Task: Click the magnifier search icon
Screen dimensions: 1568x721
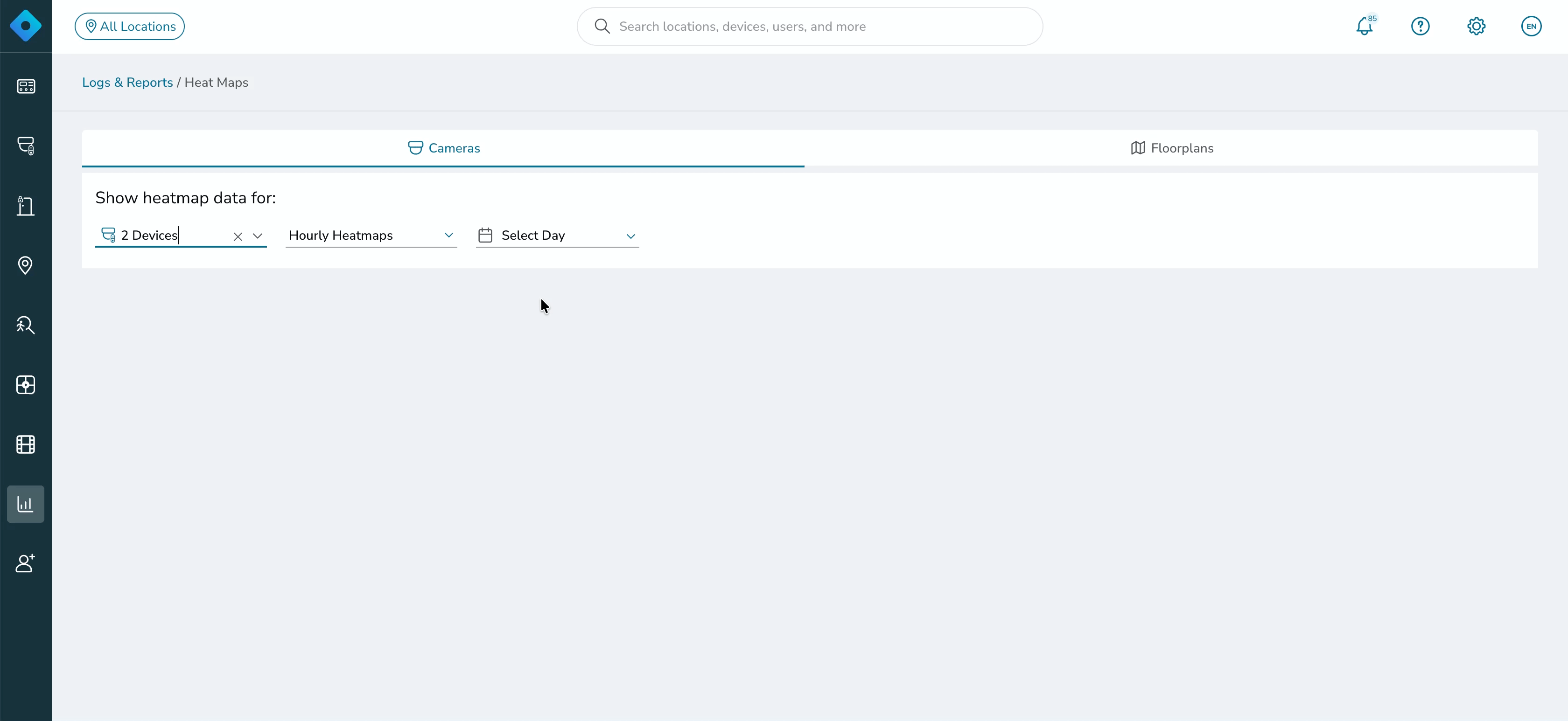Action: [x=602, y=26]
